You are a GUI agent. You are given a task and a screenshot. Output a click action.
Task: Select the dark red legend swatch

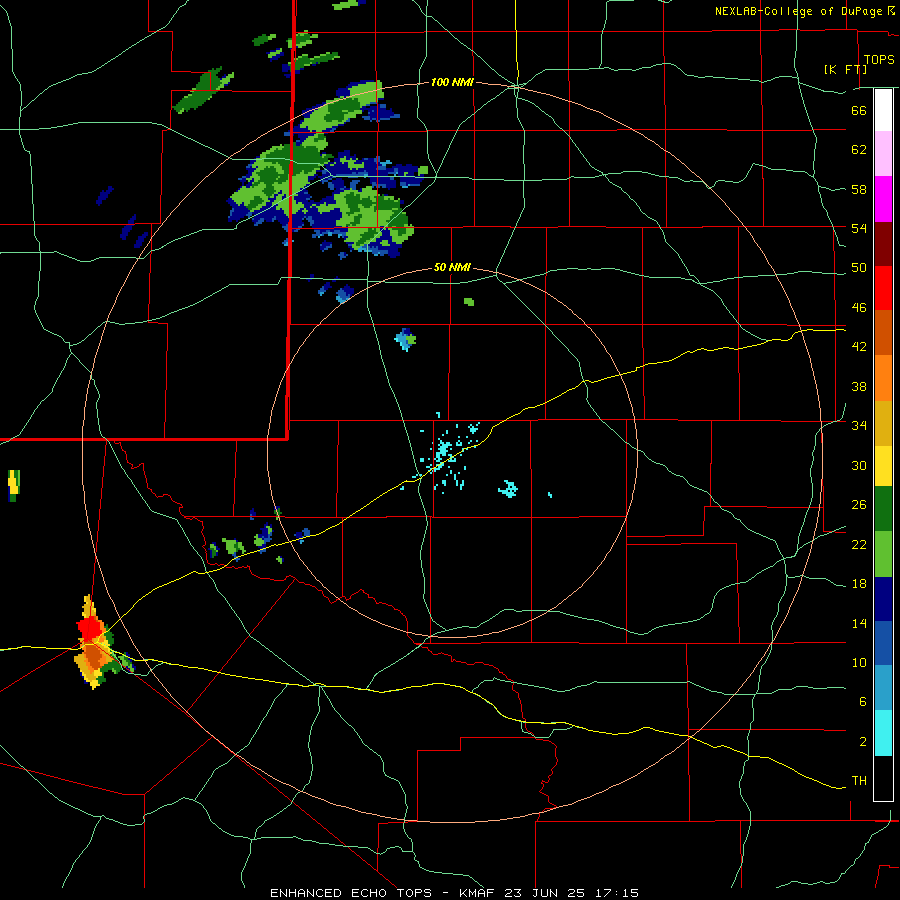click(883, 244)
